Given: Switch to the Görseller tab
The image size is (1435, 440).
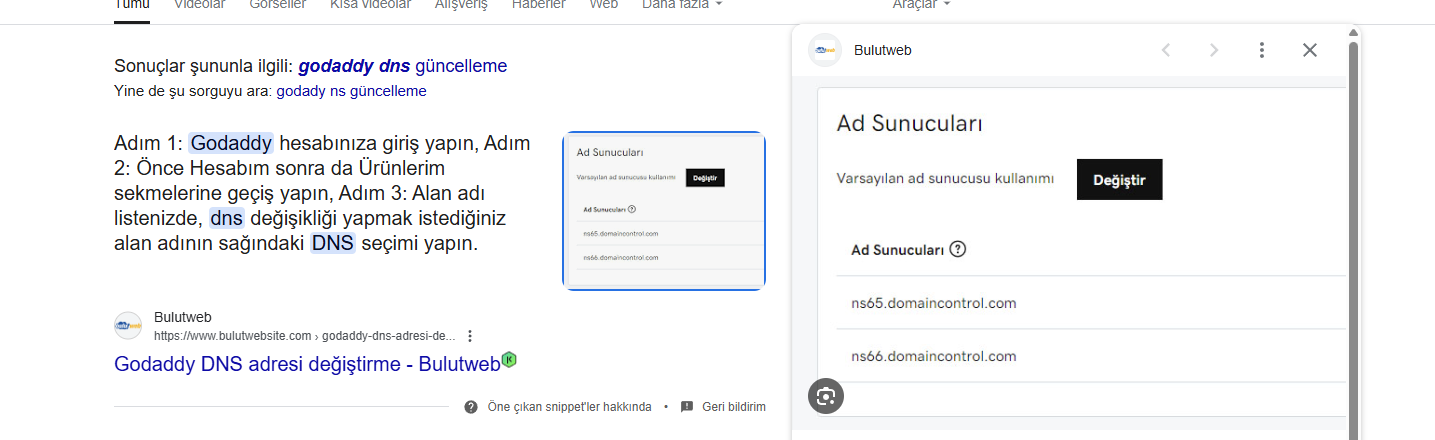Looking at the screenshot, I should 278,5.
